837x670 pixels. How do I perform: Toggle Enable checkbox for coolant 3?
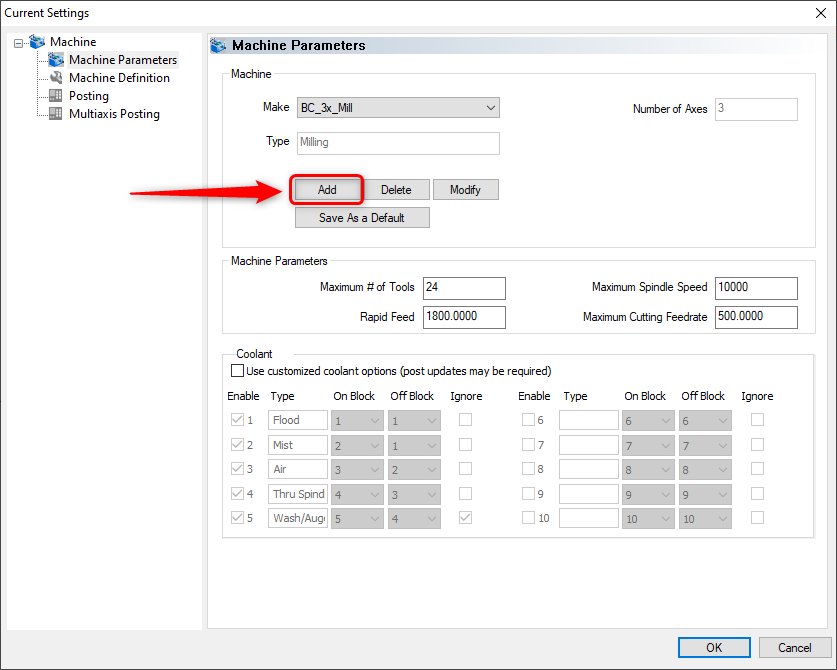(x=238, y=468)
